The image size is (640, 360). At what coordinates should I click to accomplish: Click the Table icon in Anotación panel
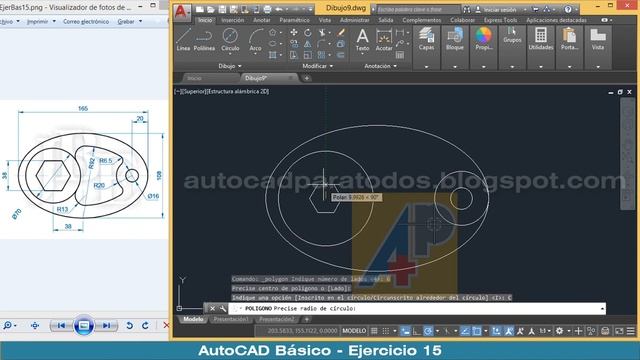(400, 55)
